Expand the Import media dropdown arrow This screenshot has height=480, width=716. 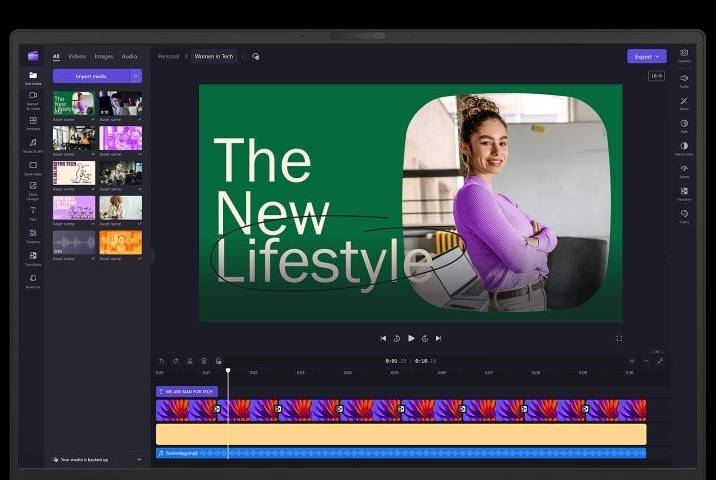[136, 76]
